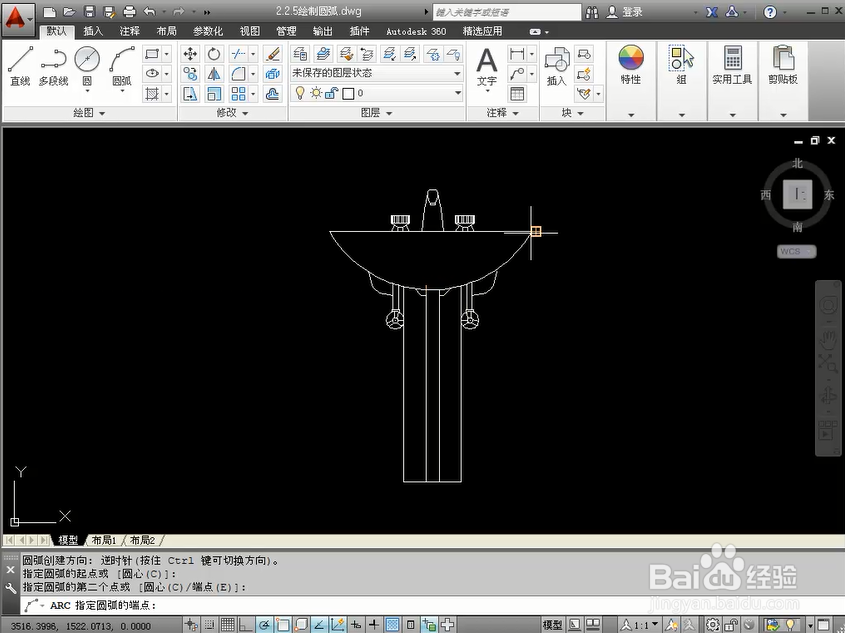Click the Rotate tool icon
Viewport: 845px width, 633px height.
pyautogui.click(x=214, y=54)
